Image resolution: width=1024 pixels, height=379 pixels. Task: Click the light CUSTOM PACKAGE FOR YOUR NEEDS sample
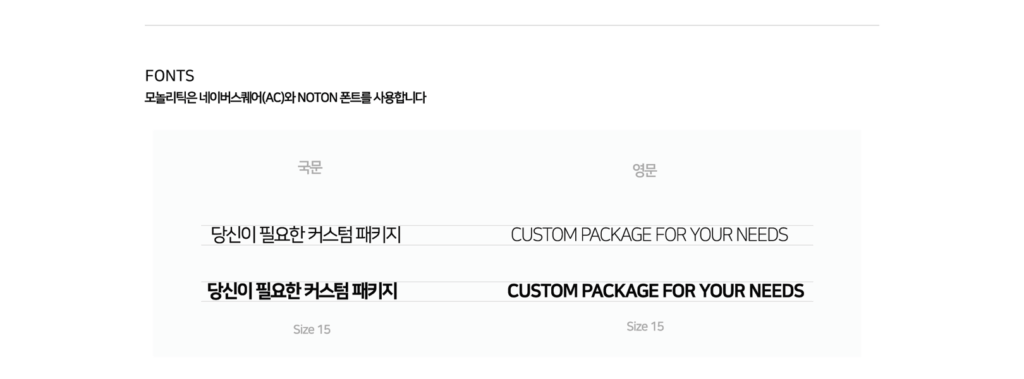650,235
